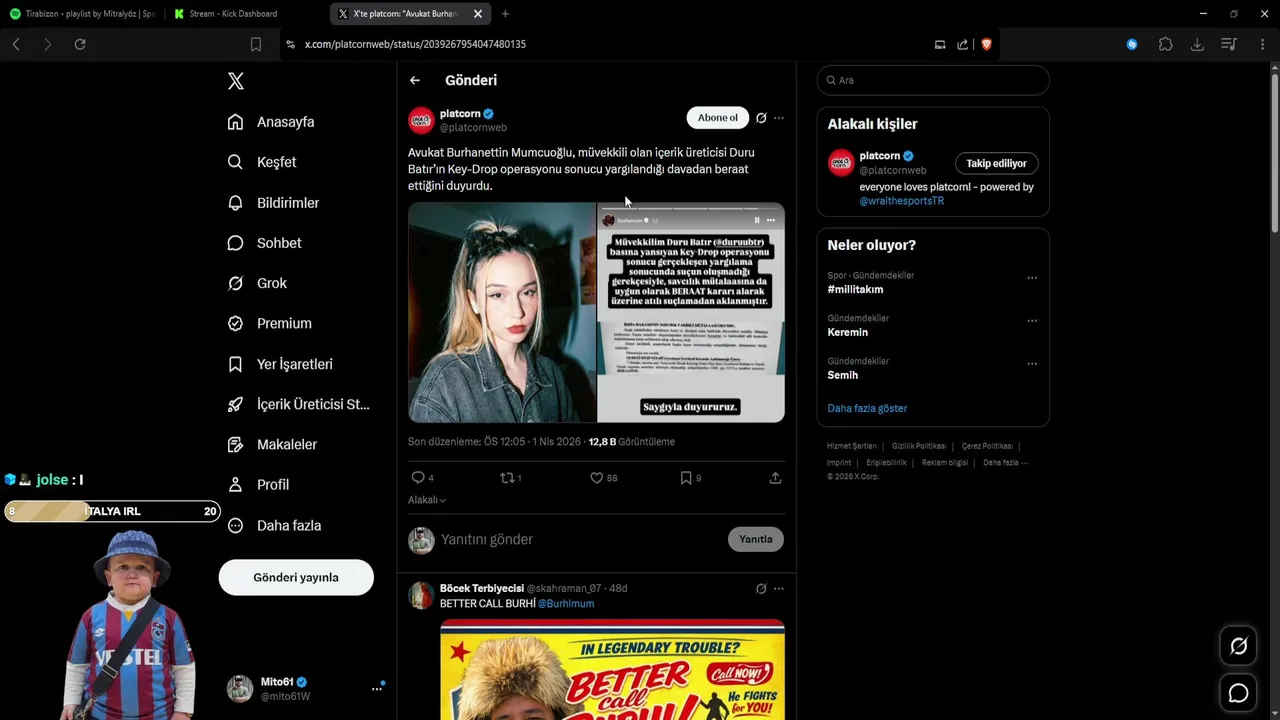Click Grok icon on Böcek Terbiyecisi reply
This screenshot has height=720, width=1280.
pos(761,589)
